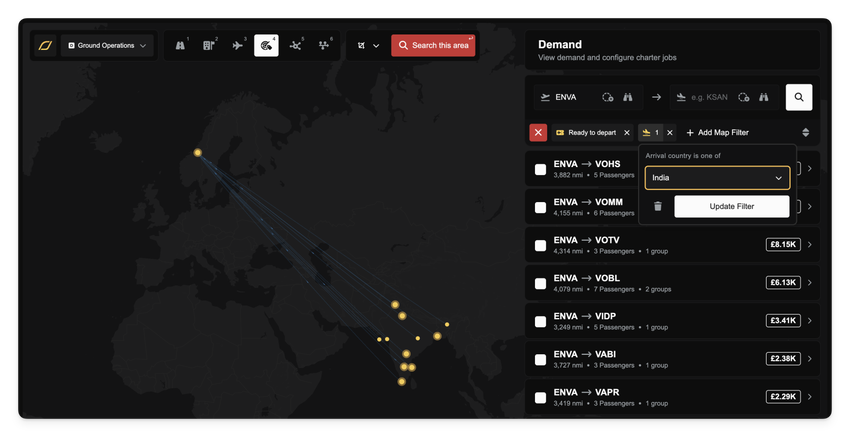
Task: Click the arrival airport input field
Action: 707,97
